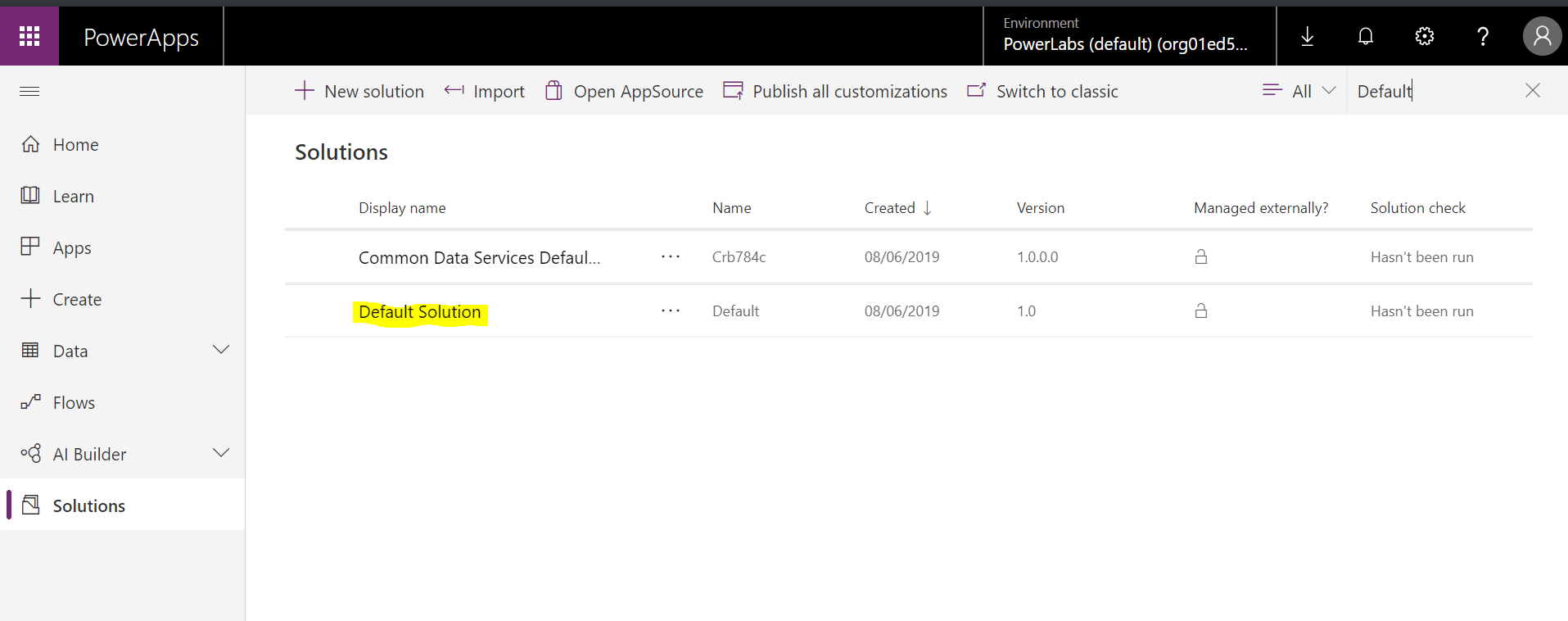This screenshot has width=1568, height=621.
Task: Click Data label in sidebar
Action: (70, 351)
